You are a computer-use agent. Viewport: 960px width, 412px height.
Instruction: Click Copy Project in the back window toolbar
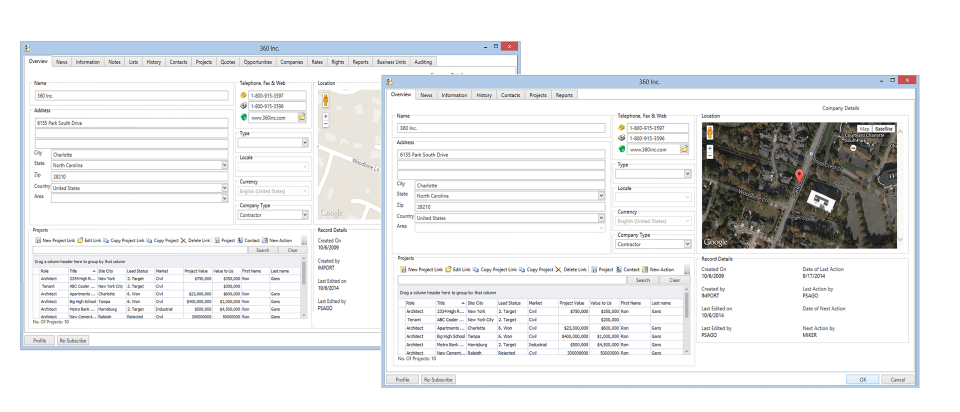pyautogui.click(x=165, y=241)
